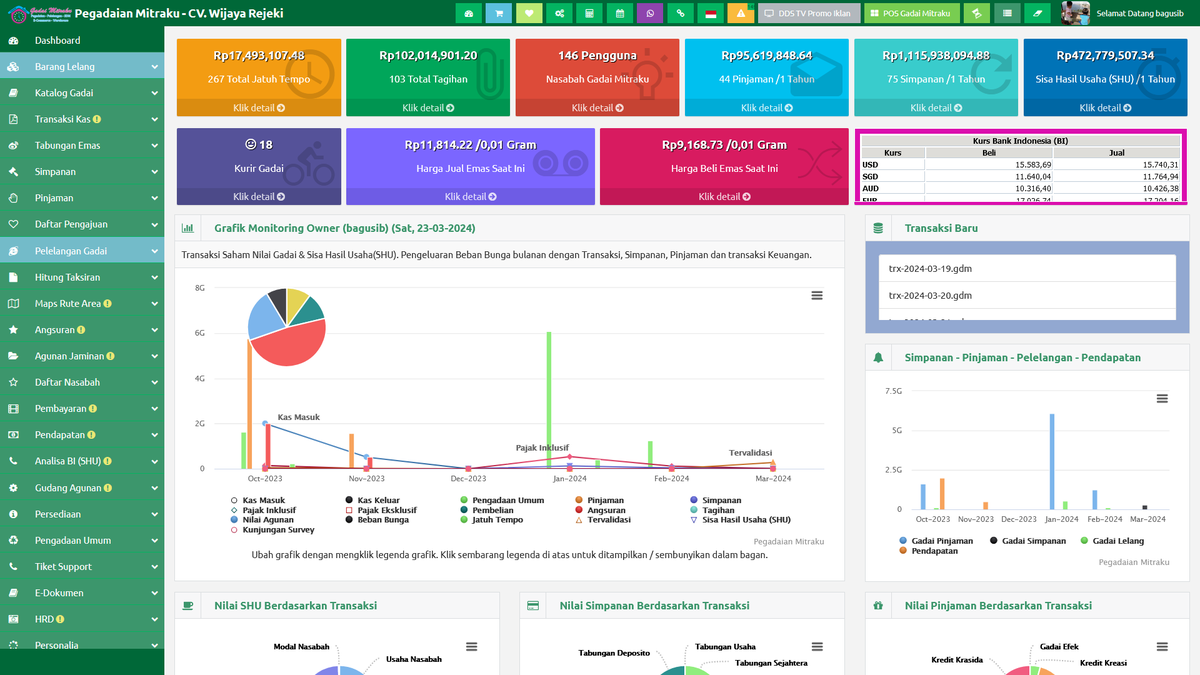Toggle Kas Keluar legend series
This screenshot has height=675, width=1200.
click(372, 500)
